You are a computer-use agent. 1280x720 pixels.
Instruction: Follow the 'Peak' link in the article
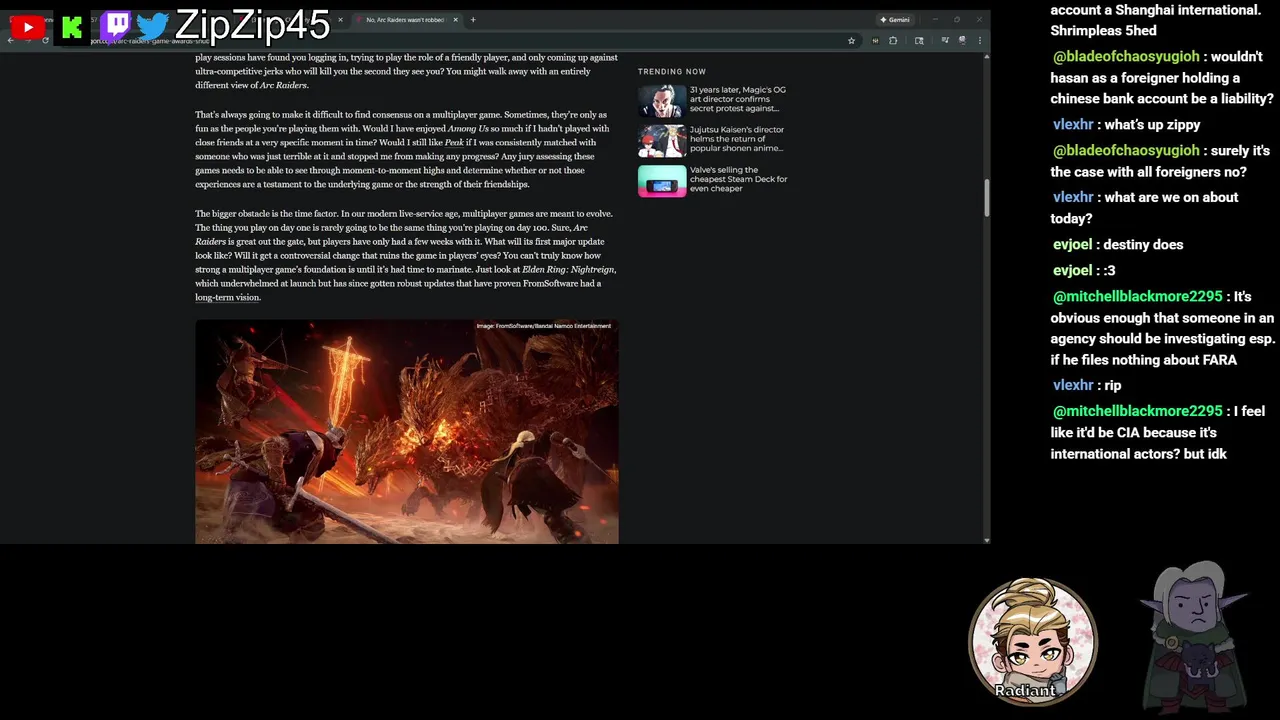[x=454, y=143]
